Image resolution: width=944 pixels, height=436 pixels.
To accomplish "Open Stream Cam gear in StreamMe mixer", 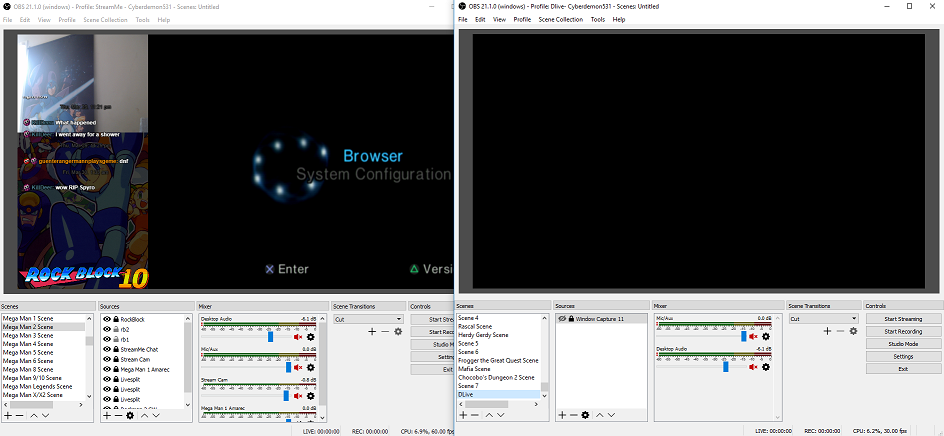I will coord(311,396).
